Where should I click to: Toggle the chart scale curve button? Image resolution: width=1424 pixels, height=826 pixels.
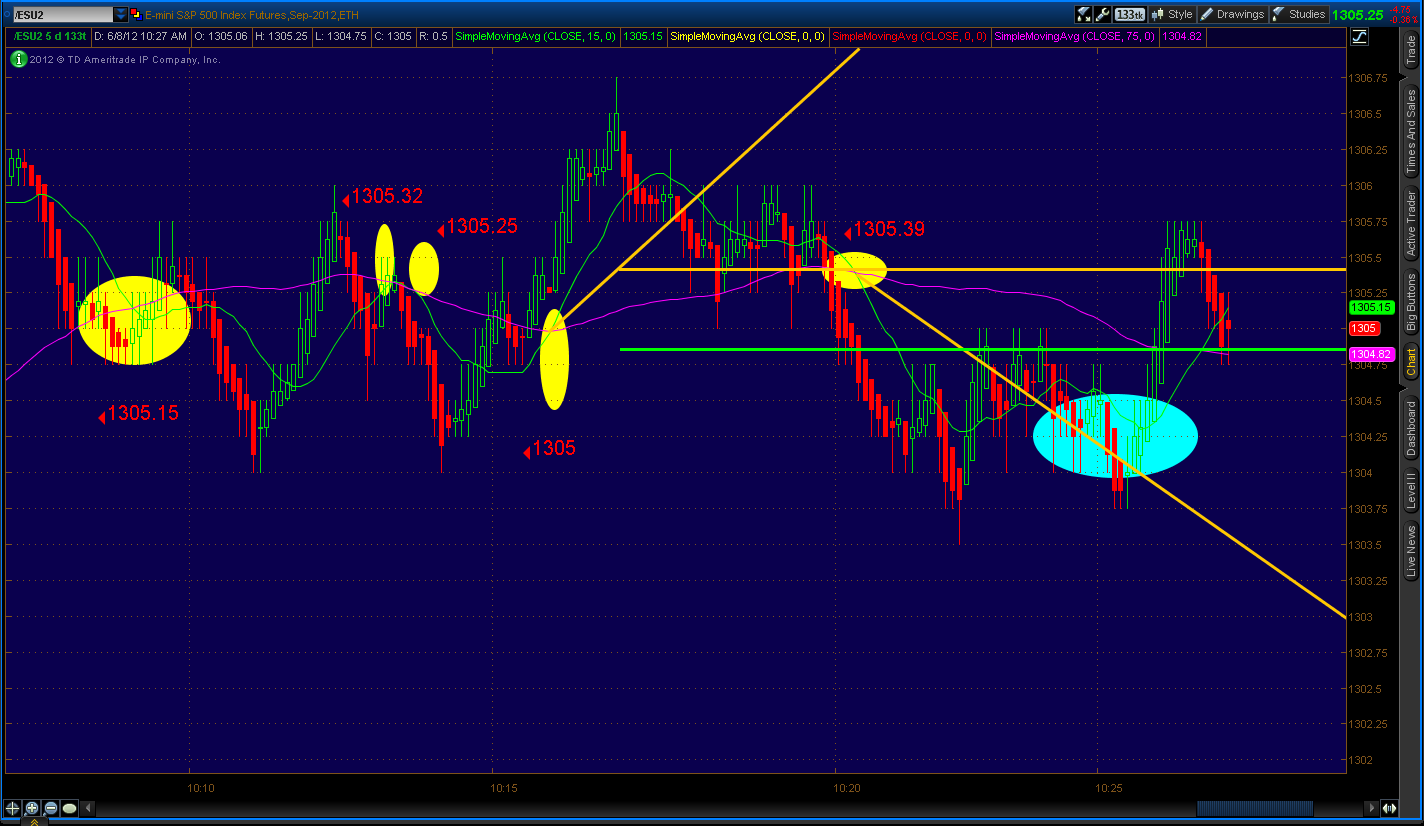(1360, 37)
